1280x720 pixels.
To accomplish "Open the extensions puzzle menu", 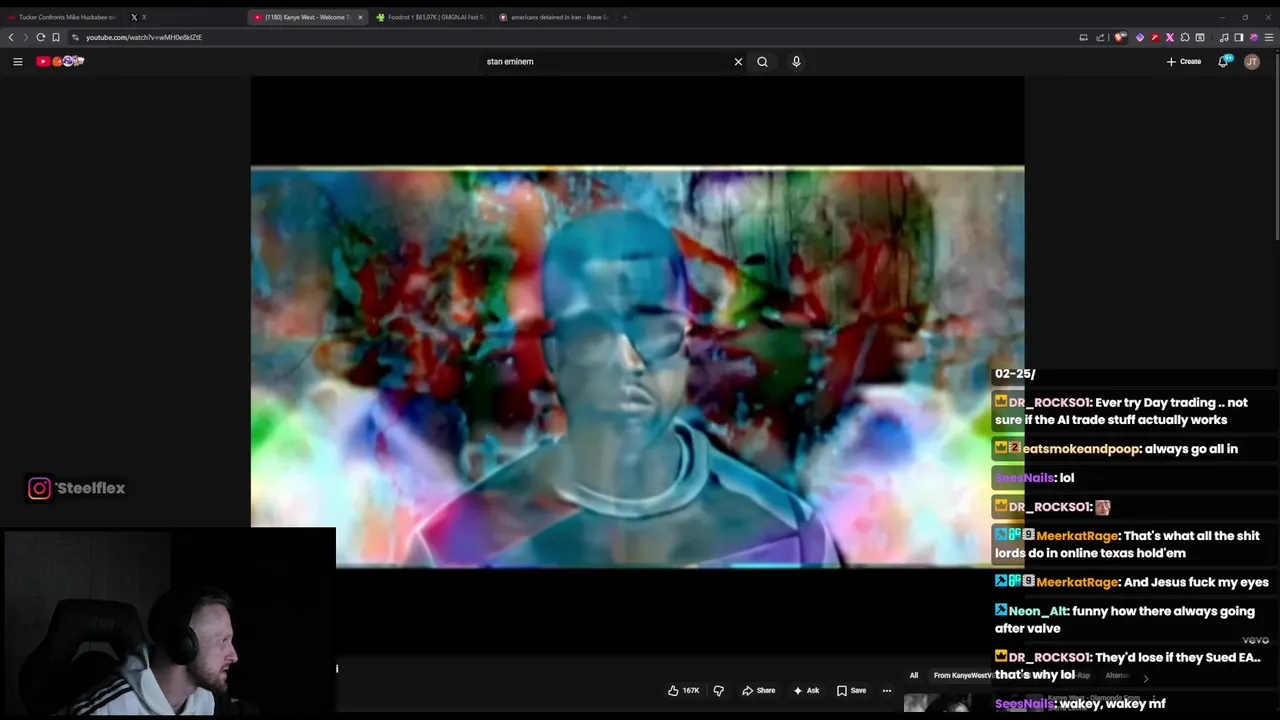I will (x=1185, y=37).
